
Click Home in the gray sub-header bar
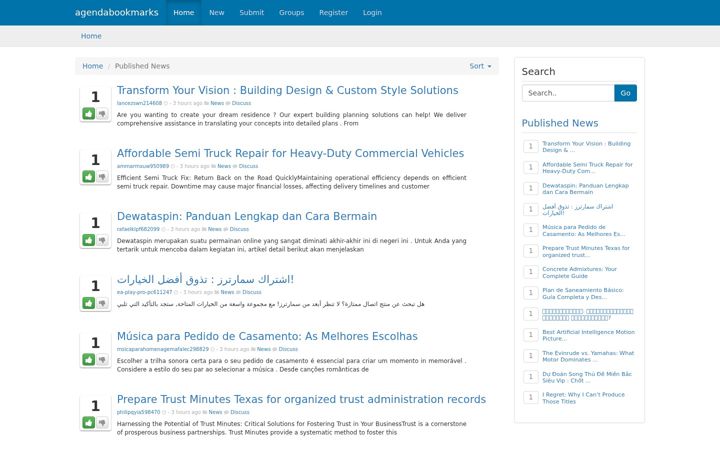tap(91, 36)
